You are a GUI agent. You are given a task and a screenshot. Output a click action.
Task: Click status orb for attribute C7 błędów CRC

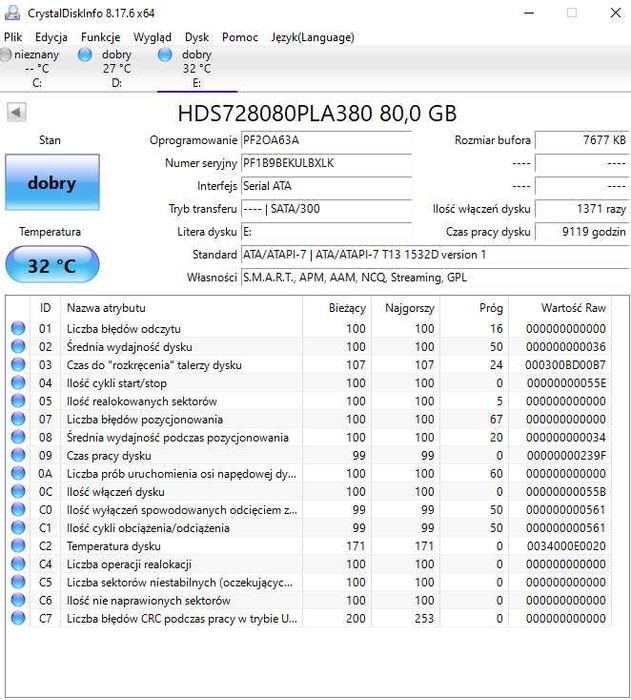point(18,618)
